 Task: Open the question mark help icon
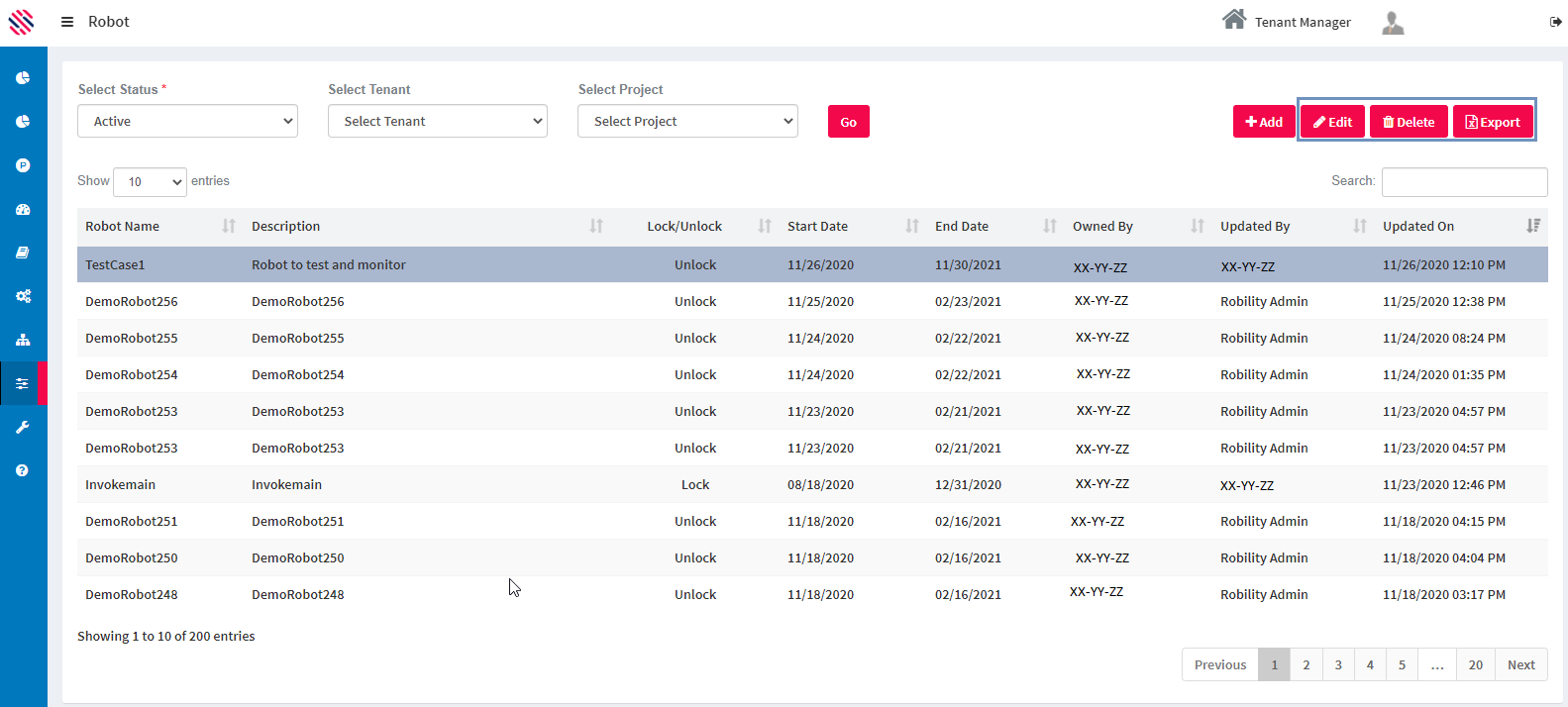23,470
